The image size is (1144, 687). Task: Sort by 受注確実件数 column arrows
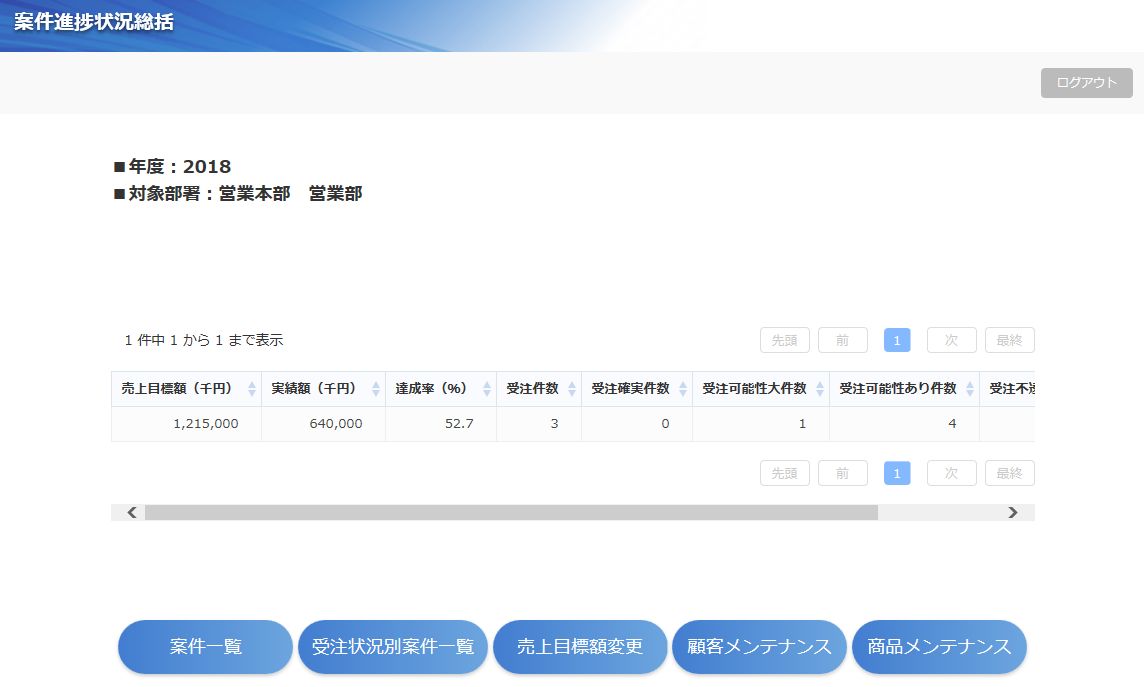point(683,389)
